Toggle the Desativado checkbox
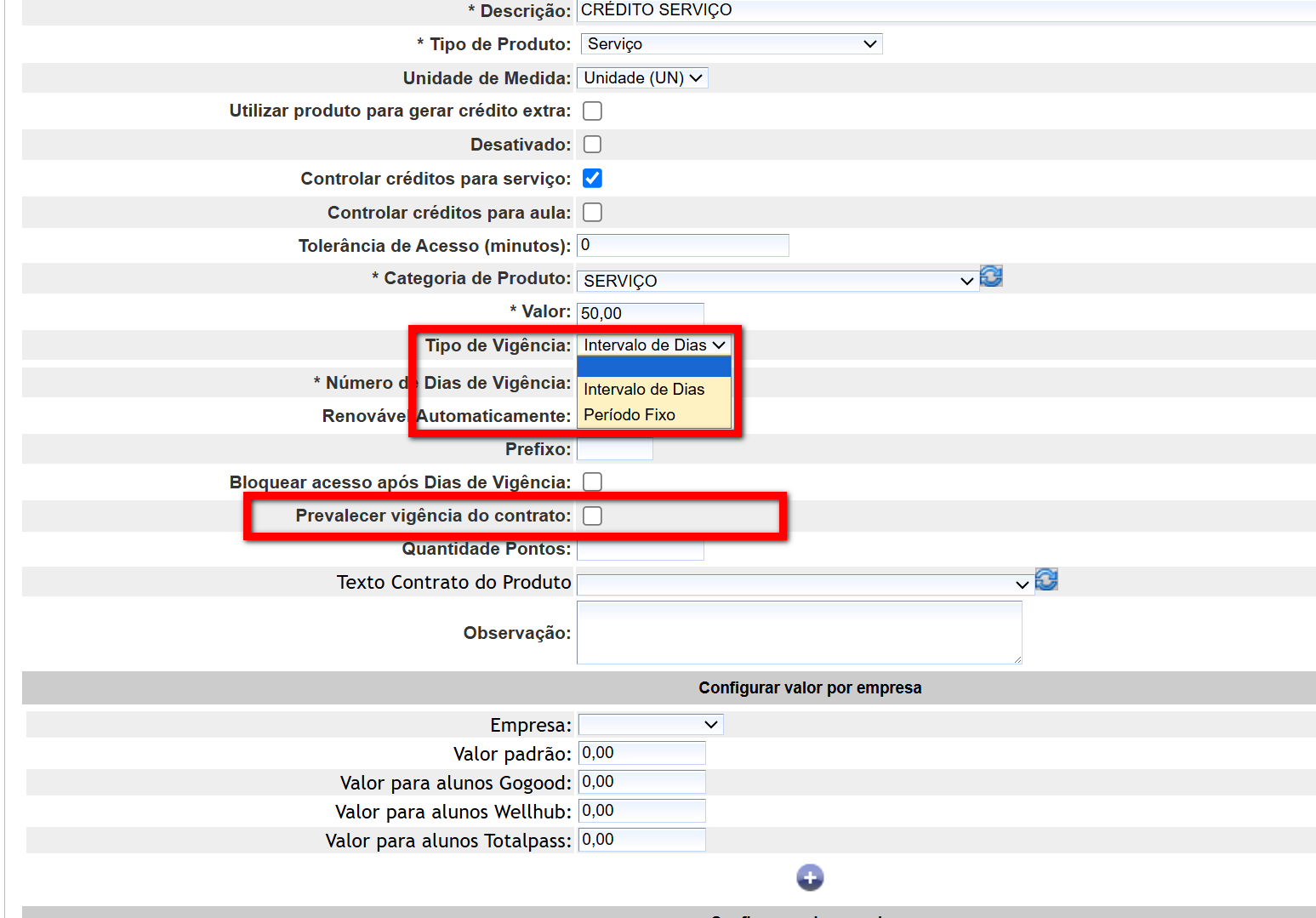Screen dimensions: 1316x918 592,145
